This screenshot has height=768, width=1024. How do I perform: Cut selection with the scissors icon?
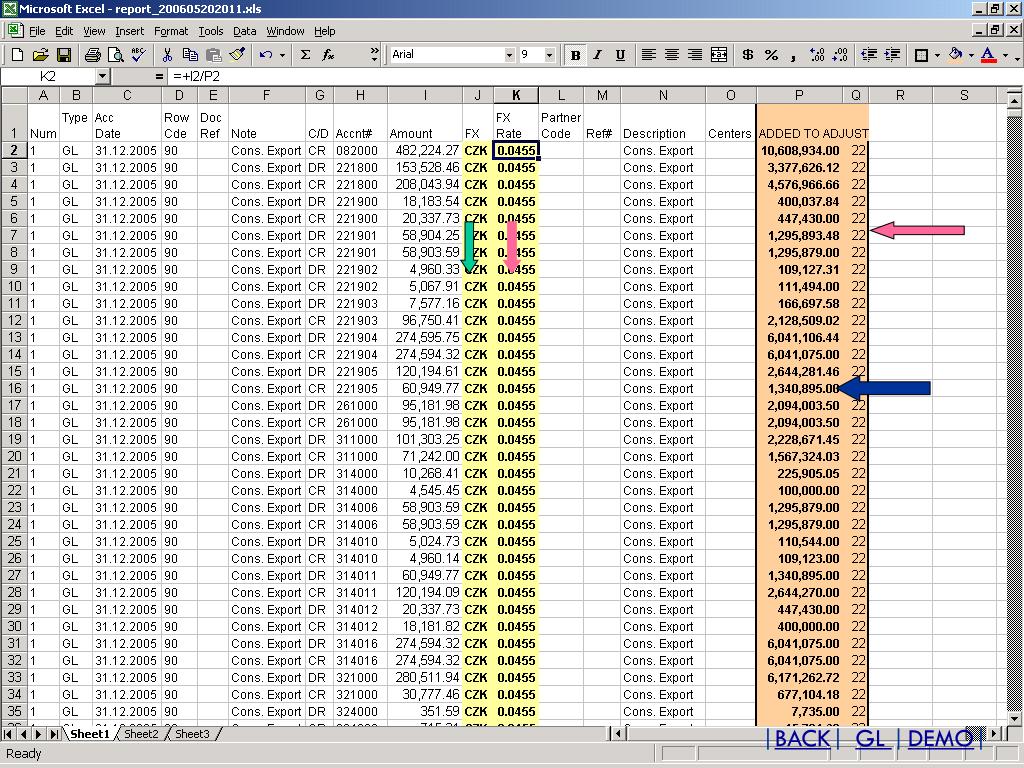(x=167, y=55)
